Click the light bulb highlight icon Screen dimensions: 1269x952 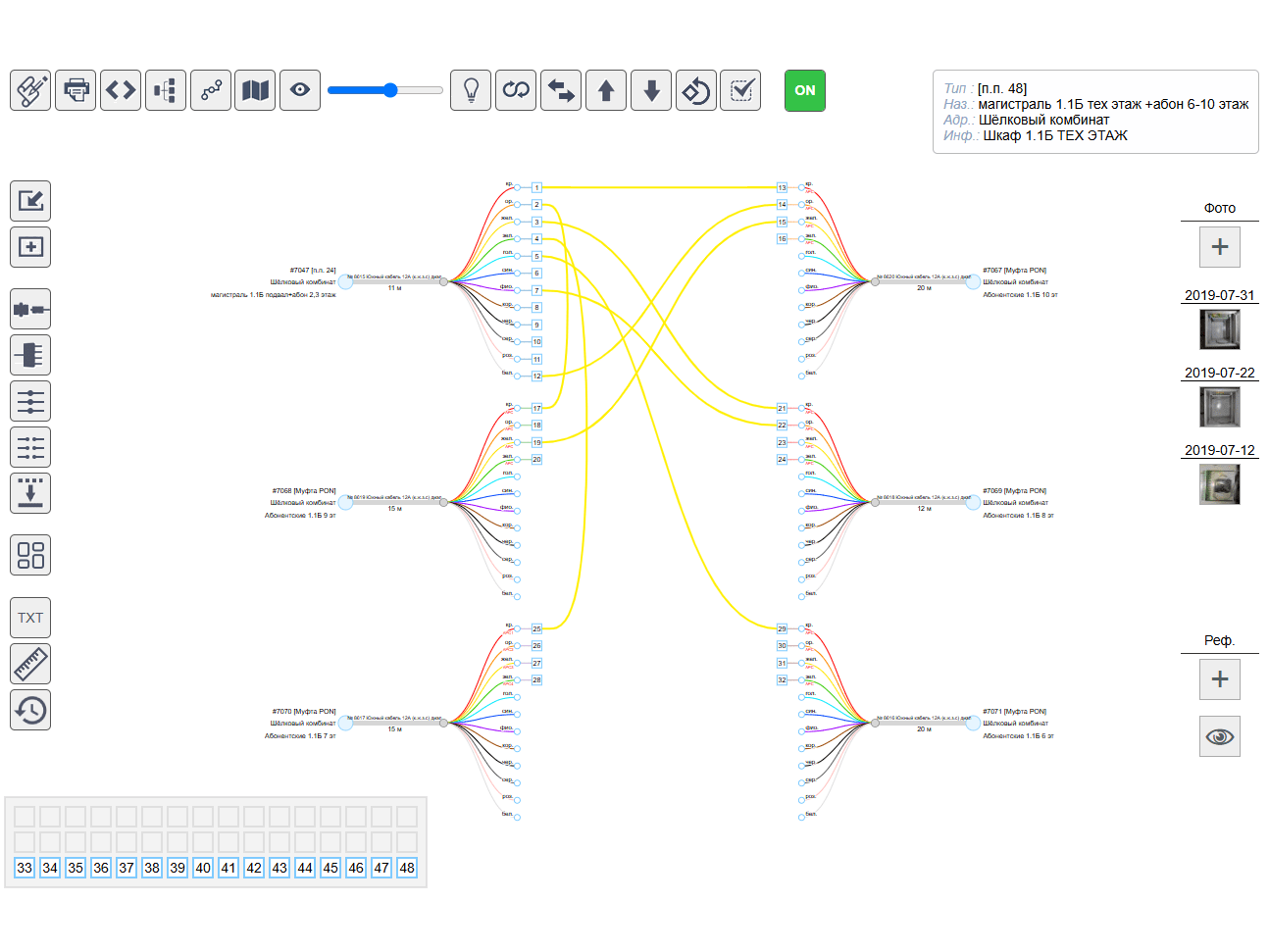tap(471, 90)
